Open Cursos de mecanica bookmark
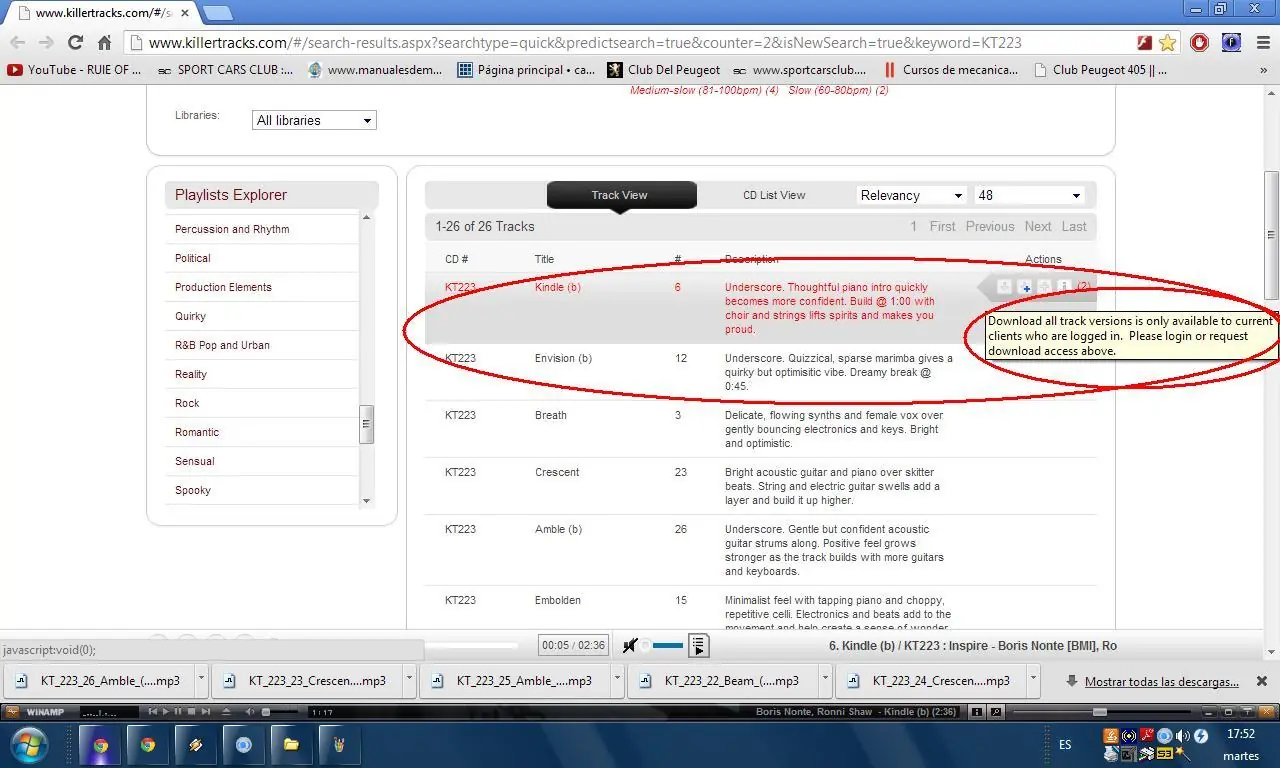Viewport: 1280px width, 768px height. coord(951,70)
